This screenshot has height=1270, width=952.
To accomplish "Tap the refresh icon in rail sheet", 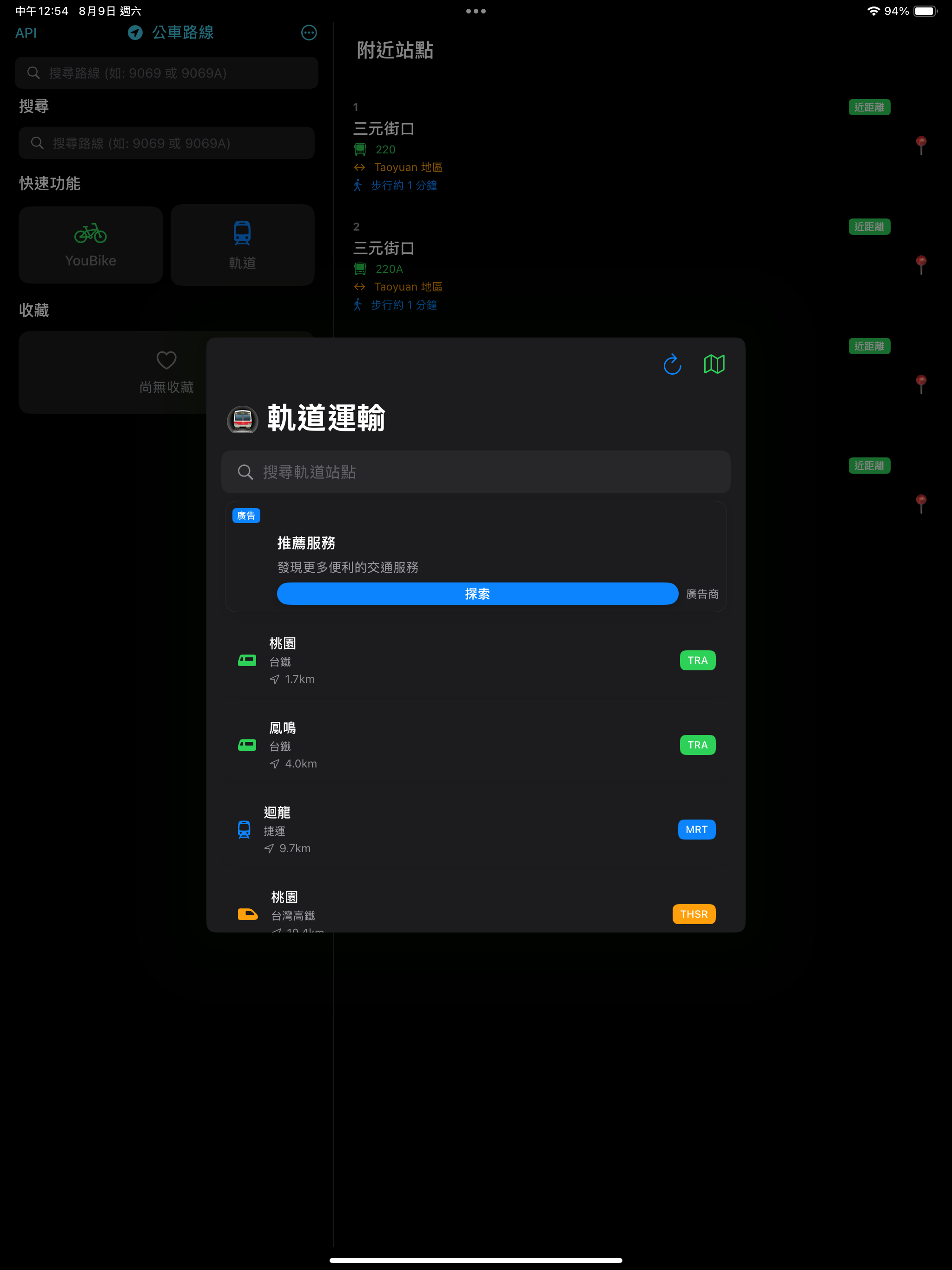I will point(672,364).
